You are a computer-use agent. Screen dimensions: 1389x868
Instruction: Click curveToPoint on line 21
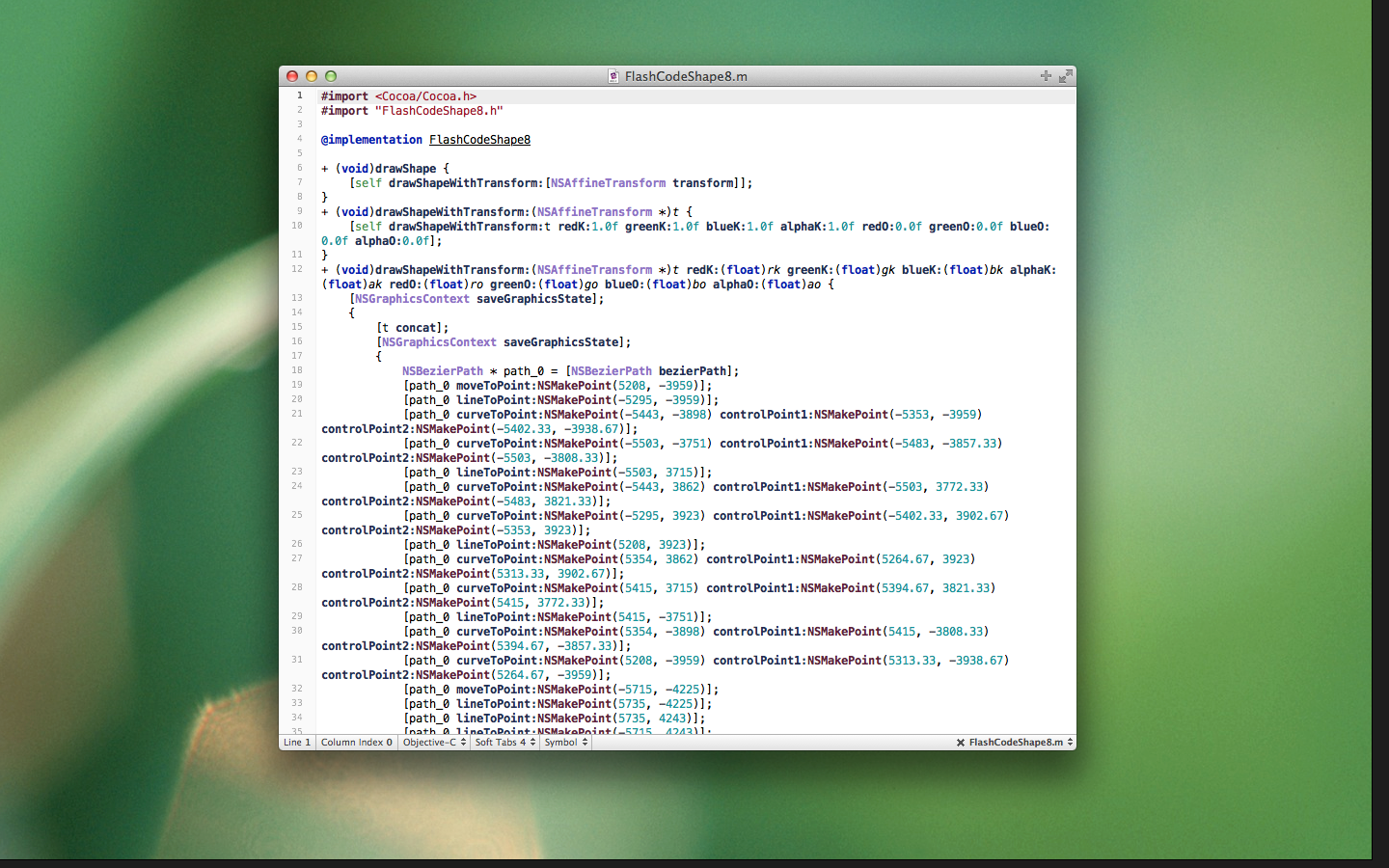(497, 415)
